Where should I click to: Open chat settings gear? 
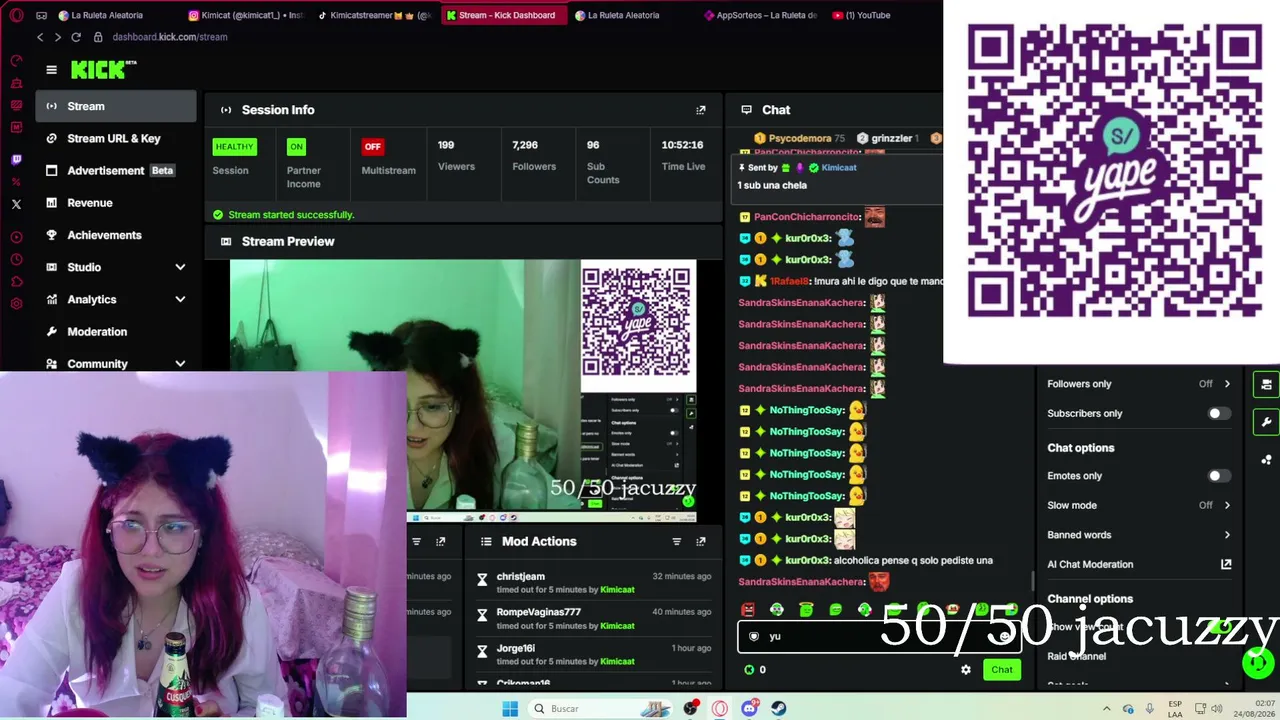point(966,670)
